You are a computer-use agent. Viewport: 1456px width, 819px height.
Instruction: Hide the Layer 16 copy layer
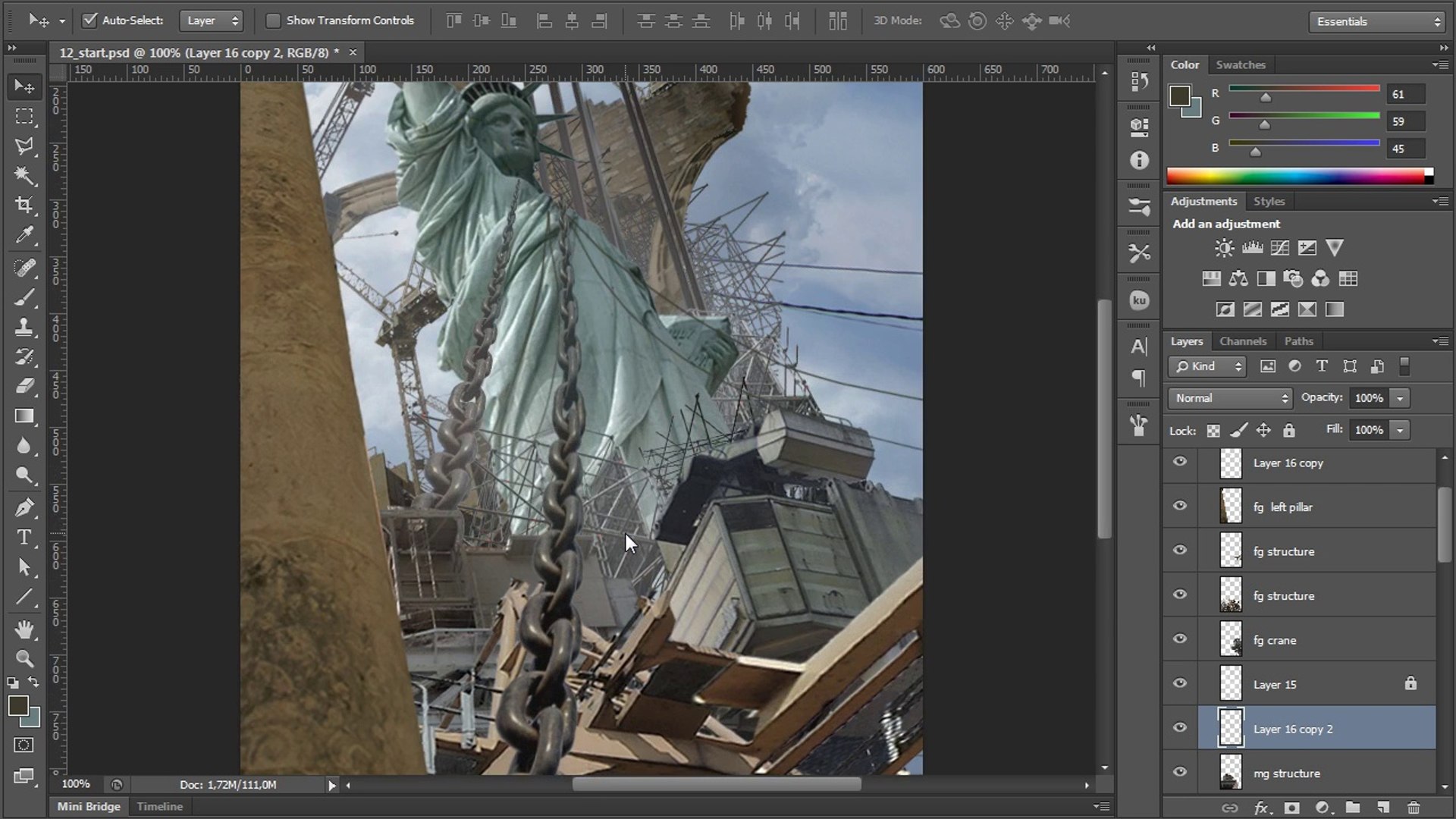[x=1180, y=462]
